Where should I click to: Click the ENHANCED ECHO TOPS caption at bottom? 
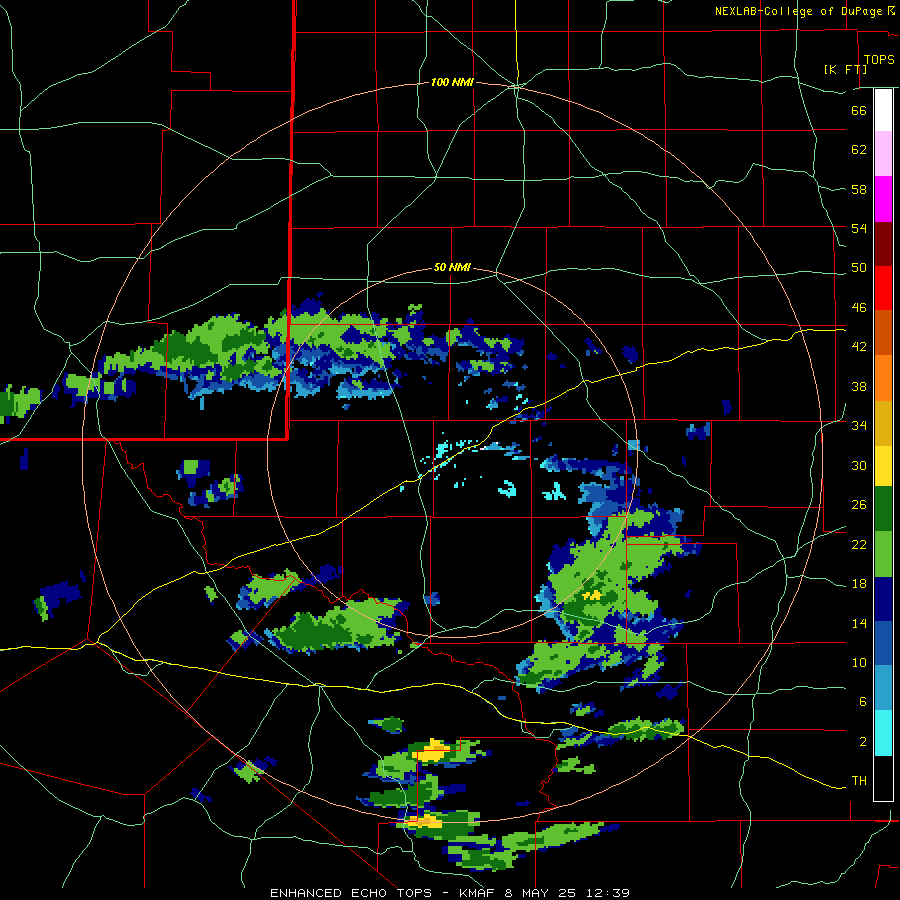[450, 893]
